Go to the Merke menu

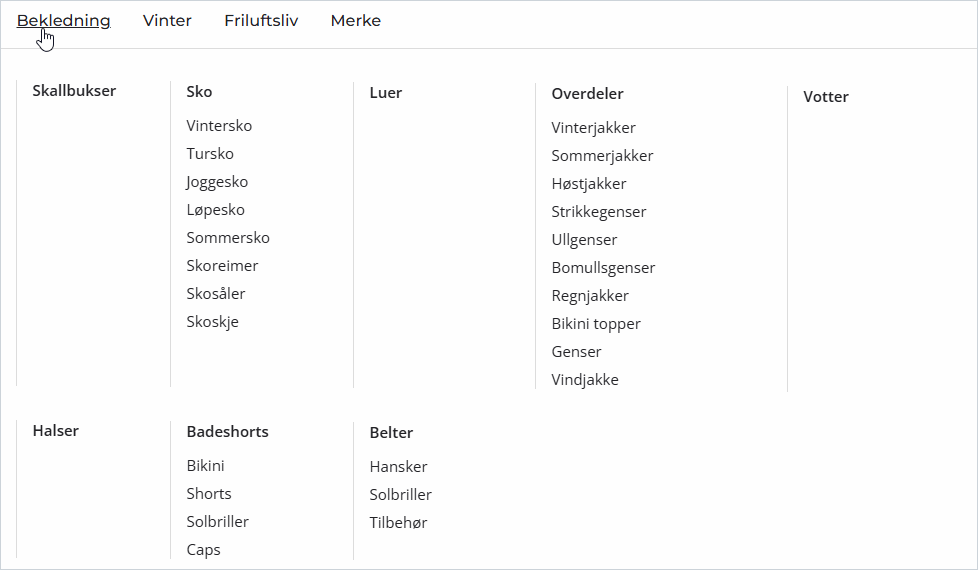(x=355, y=21)
